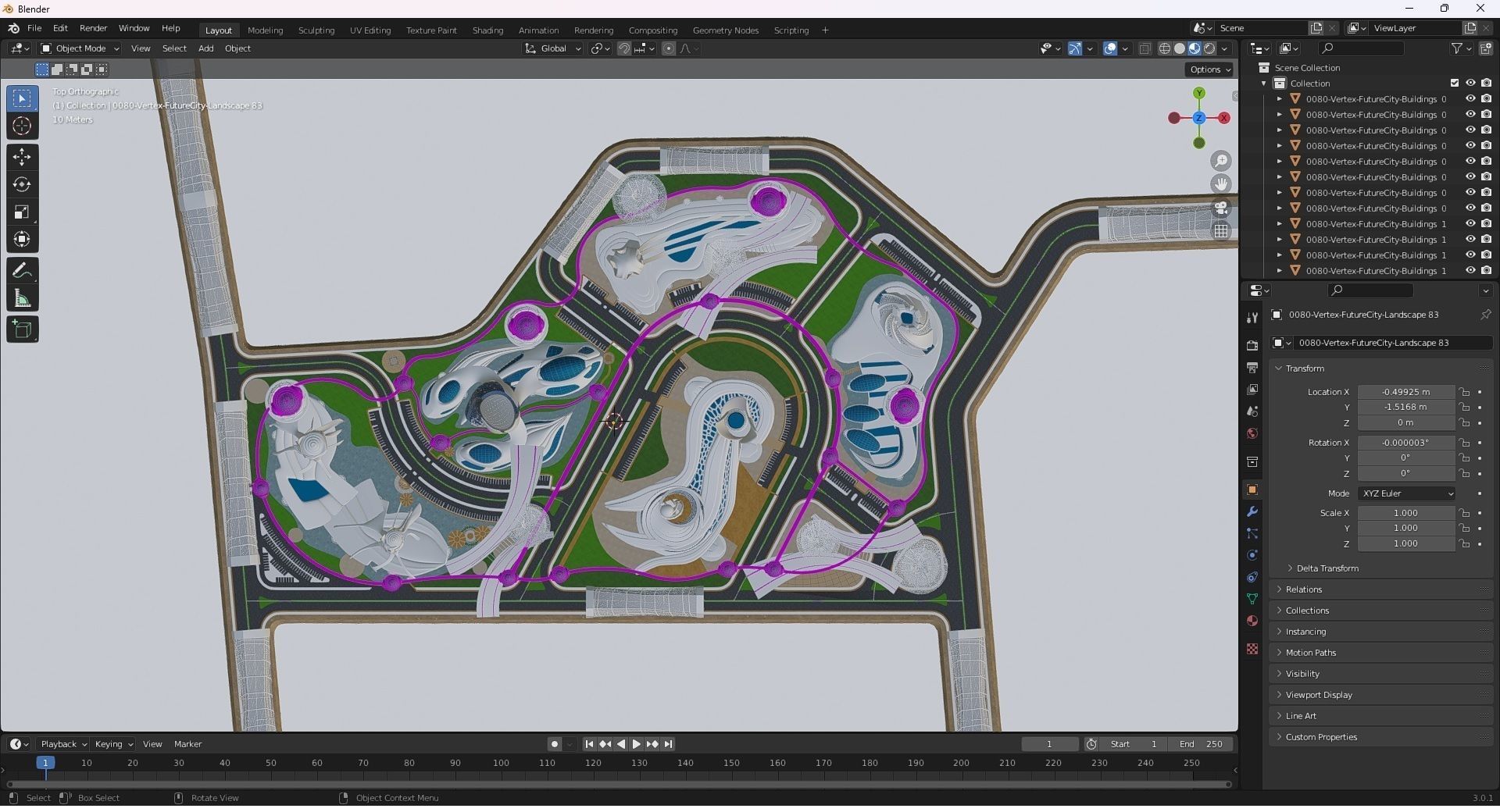Image resolution: width=1500 pixels, height=812 pixels.
Task: Open the Material properties tab
Action: tap(1252, 621)
